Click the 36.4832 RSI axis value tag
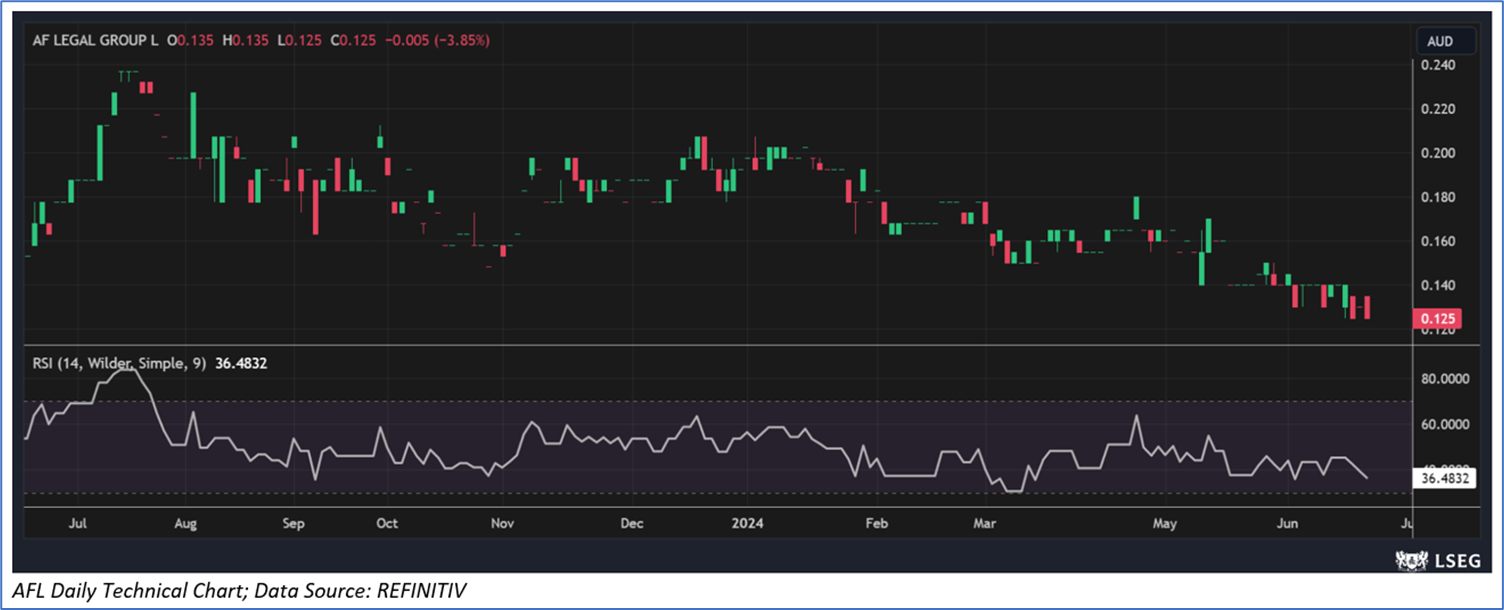This screenshot has height=610, width=1504. 1444,478
